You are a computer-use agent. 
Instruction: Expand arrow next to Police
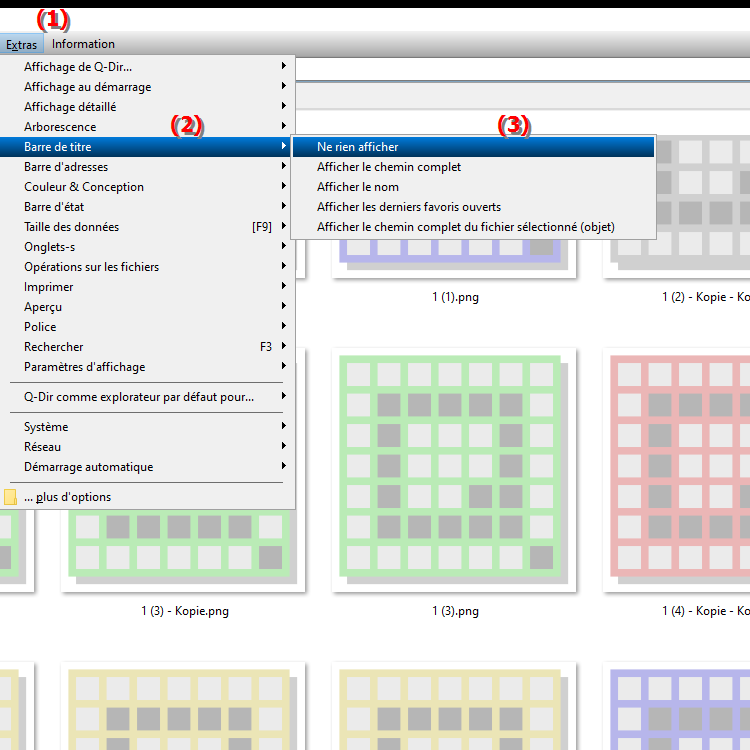284,326
